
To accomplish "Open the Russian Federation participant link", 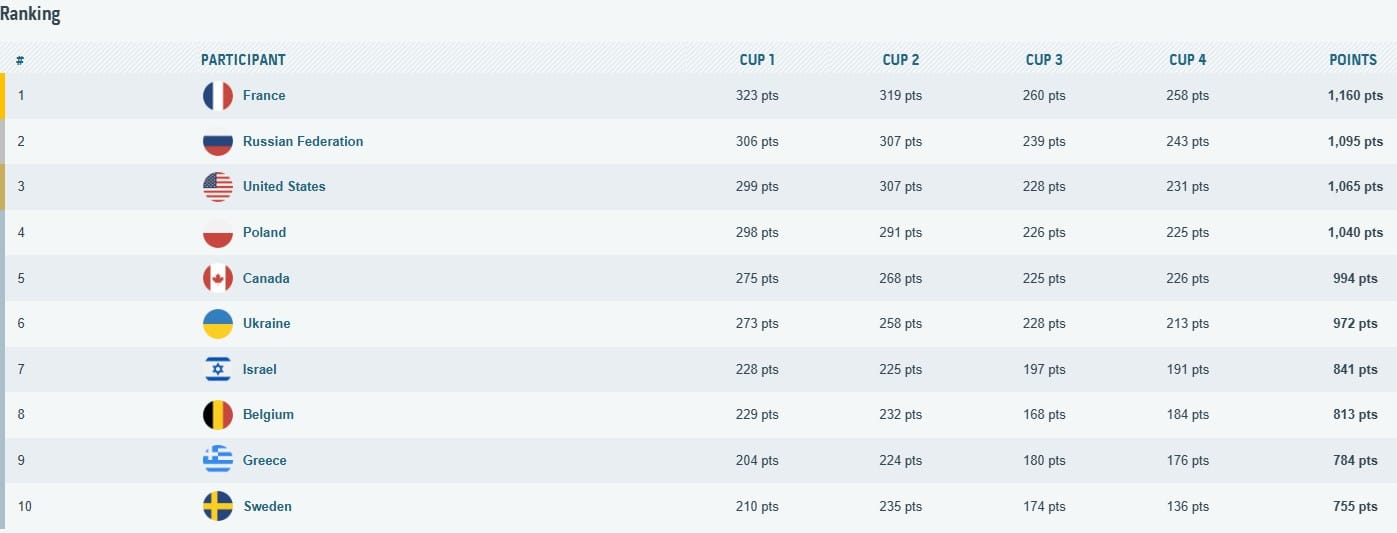I will pyautogui.click(x=303, y=142).
